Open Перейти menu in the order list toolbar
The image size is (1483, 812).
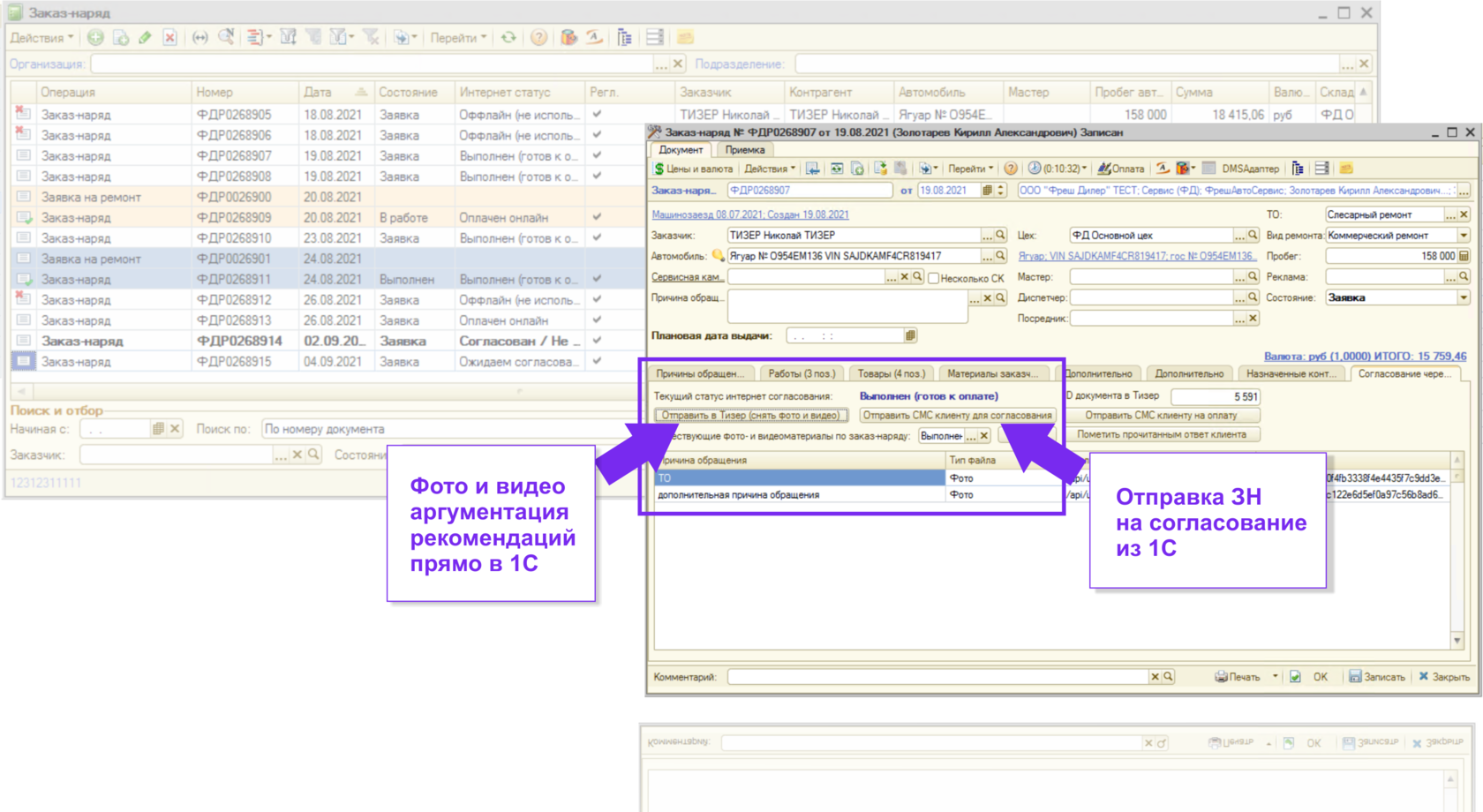point(458,38)
